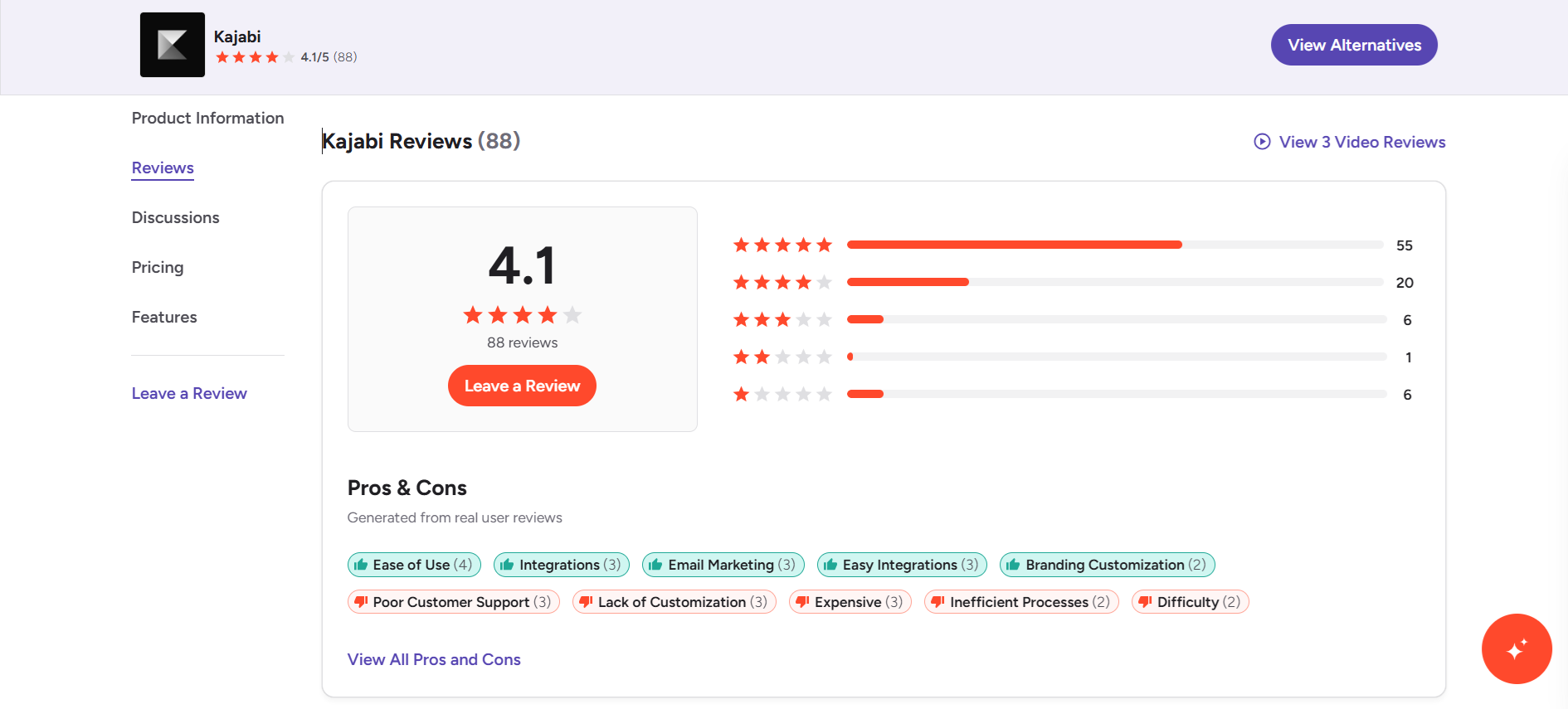Filter by the 3-star rating bar

tap(1117, 319)
